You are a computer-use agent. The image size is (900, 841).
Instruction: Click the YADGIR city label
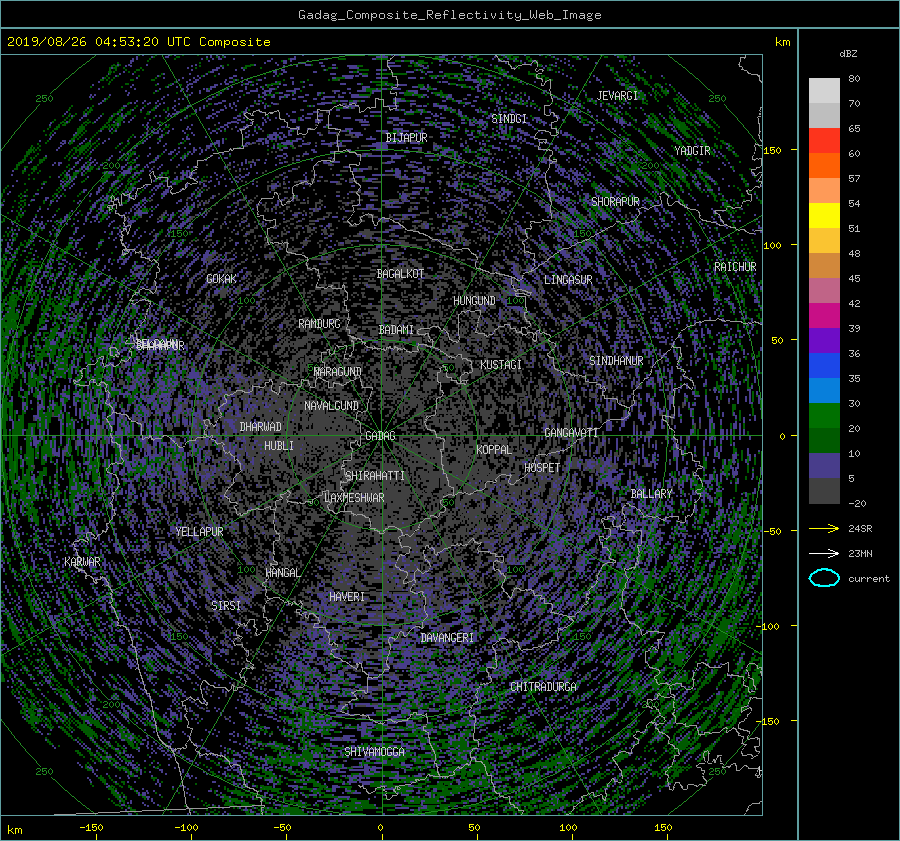(692, 151)
